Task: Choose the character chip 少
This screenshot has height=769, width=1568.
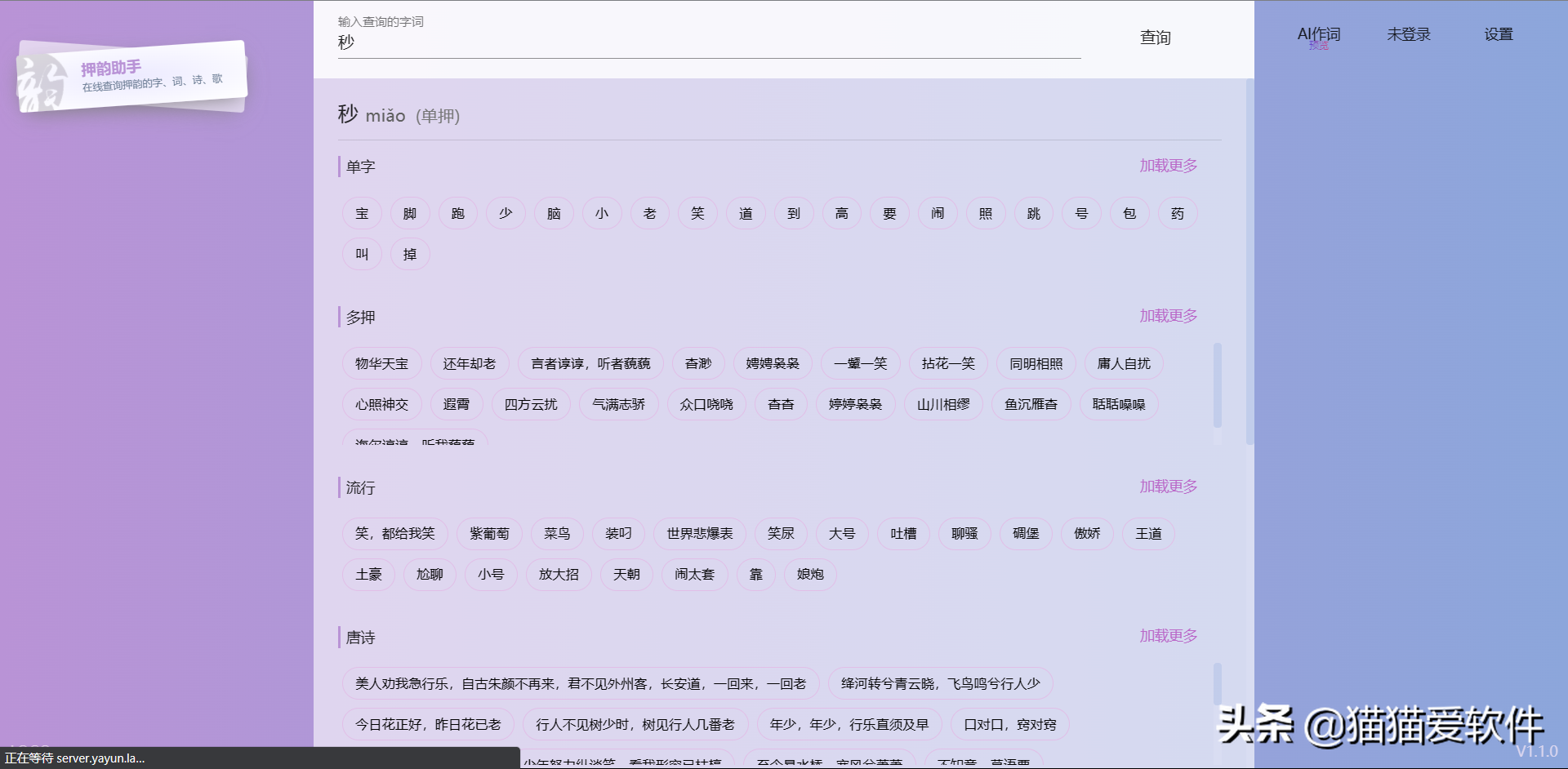Action: point(506,214)
